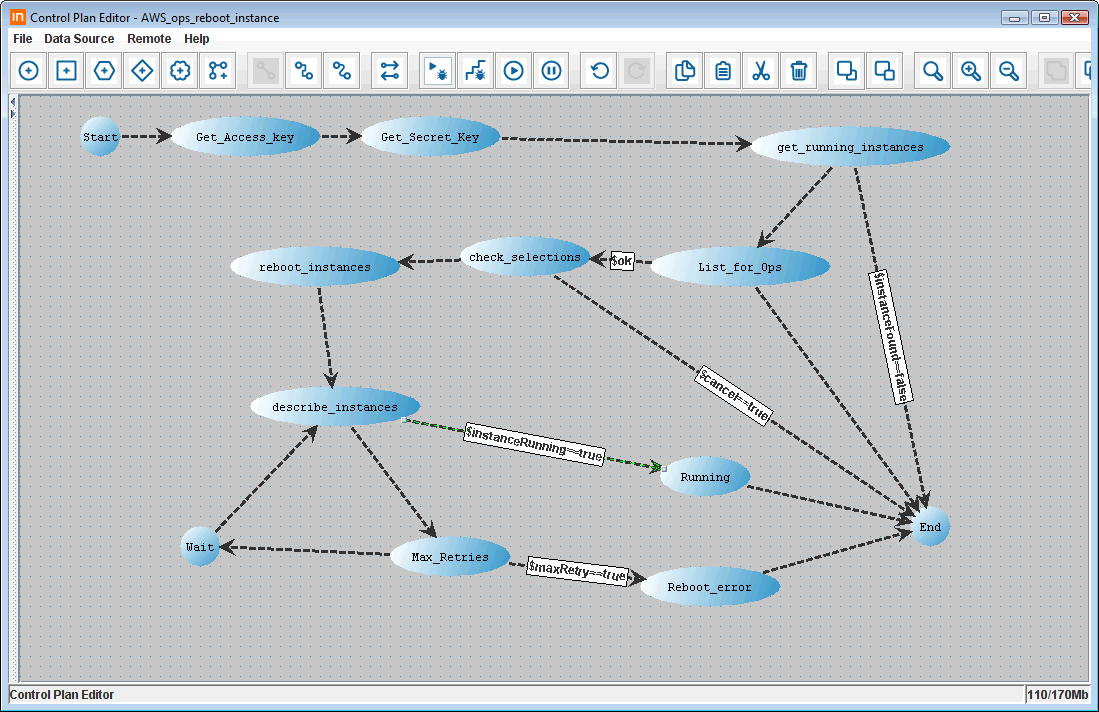1099x712 pixels.
Task: Click the add branch nodes toolbar icon
Action: (x=218, y=71)
